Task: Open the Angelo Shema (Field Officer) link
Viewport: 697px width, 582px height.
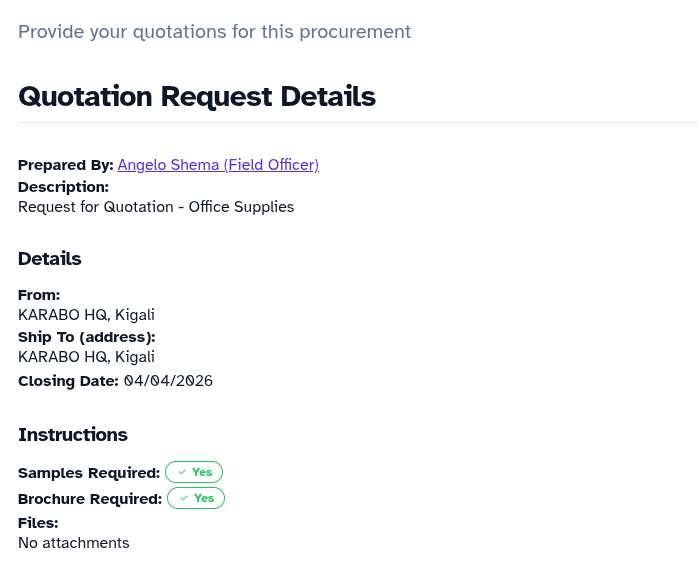Action: (x=218, y=165)
